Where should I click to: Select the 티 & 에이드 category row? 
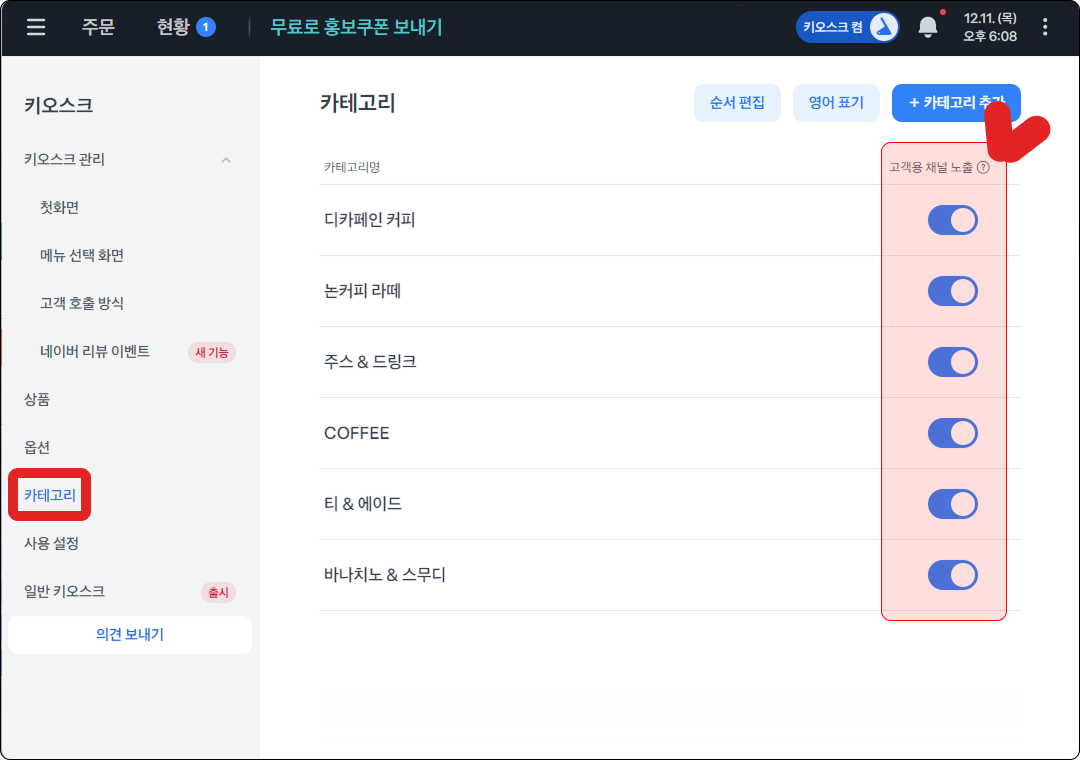point(363,504)
